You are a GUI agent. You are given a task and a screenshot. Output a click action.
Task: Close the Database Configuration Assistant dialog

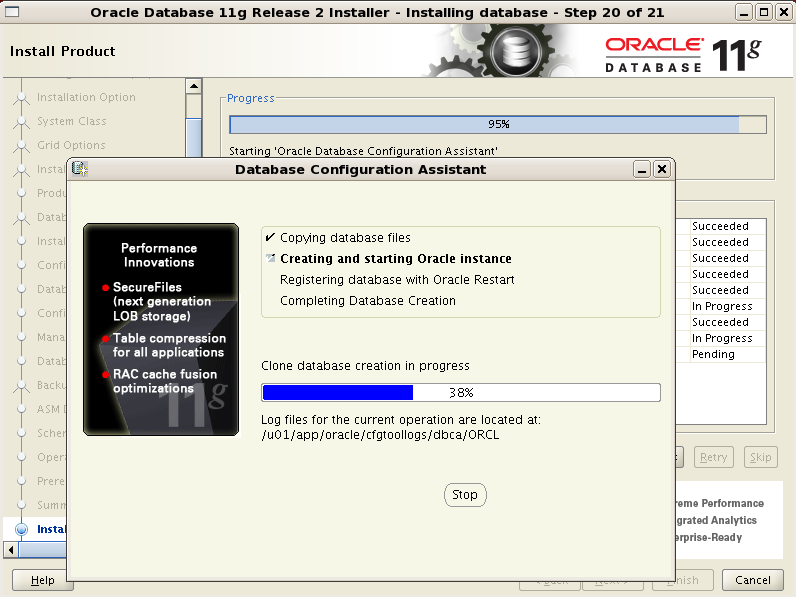661,169
